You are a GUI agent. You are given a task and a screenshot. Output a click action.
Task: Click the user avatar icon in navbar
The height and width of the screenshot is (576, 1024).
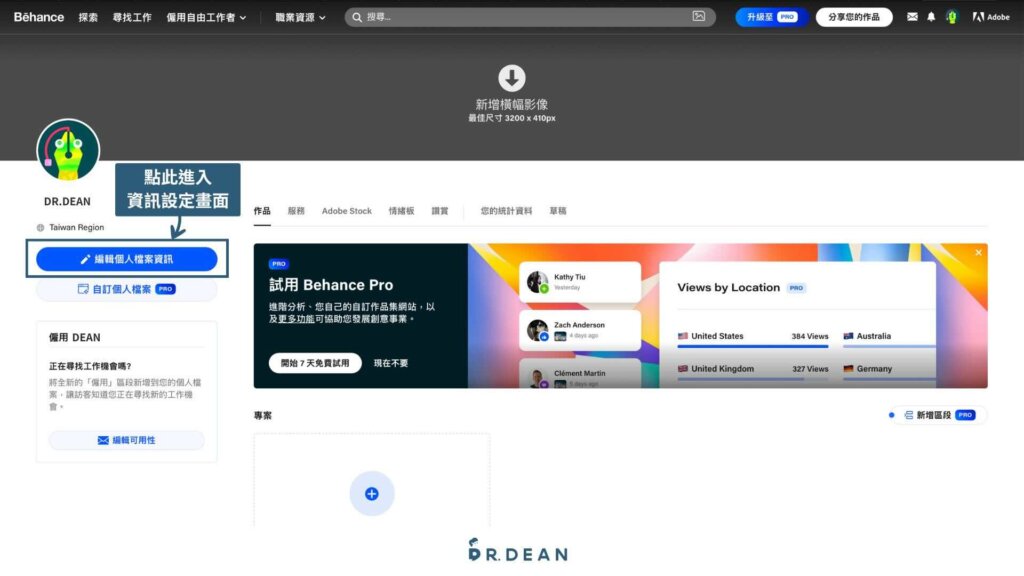pyautogui.click(x=951, y=17)
